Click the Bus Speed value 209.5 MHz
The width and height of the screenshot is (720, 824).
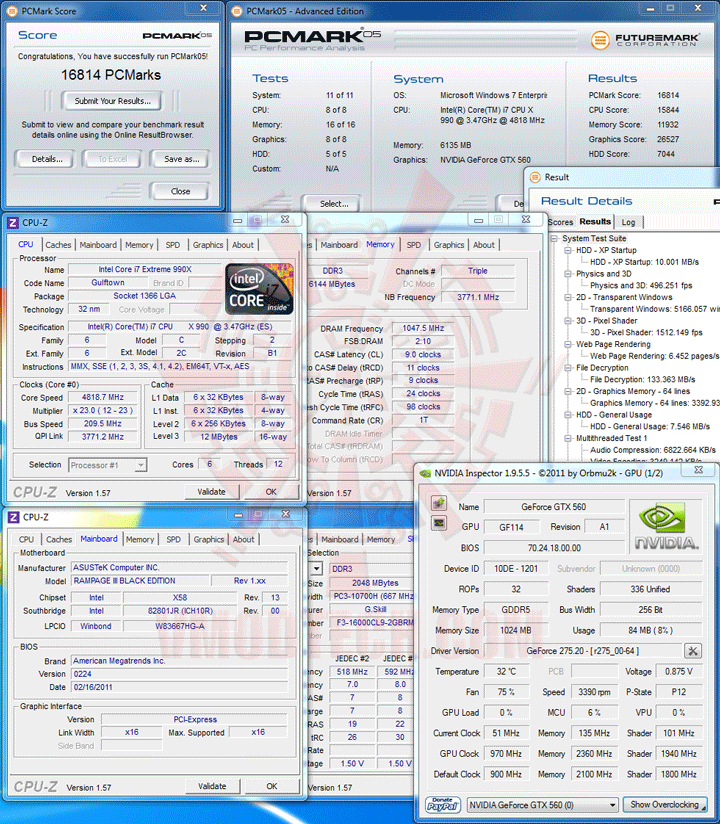(x=103, y=424)
